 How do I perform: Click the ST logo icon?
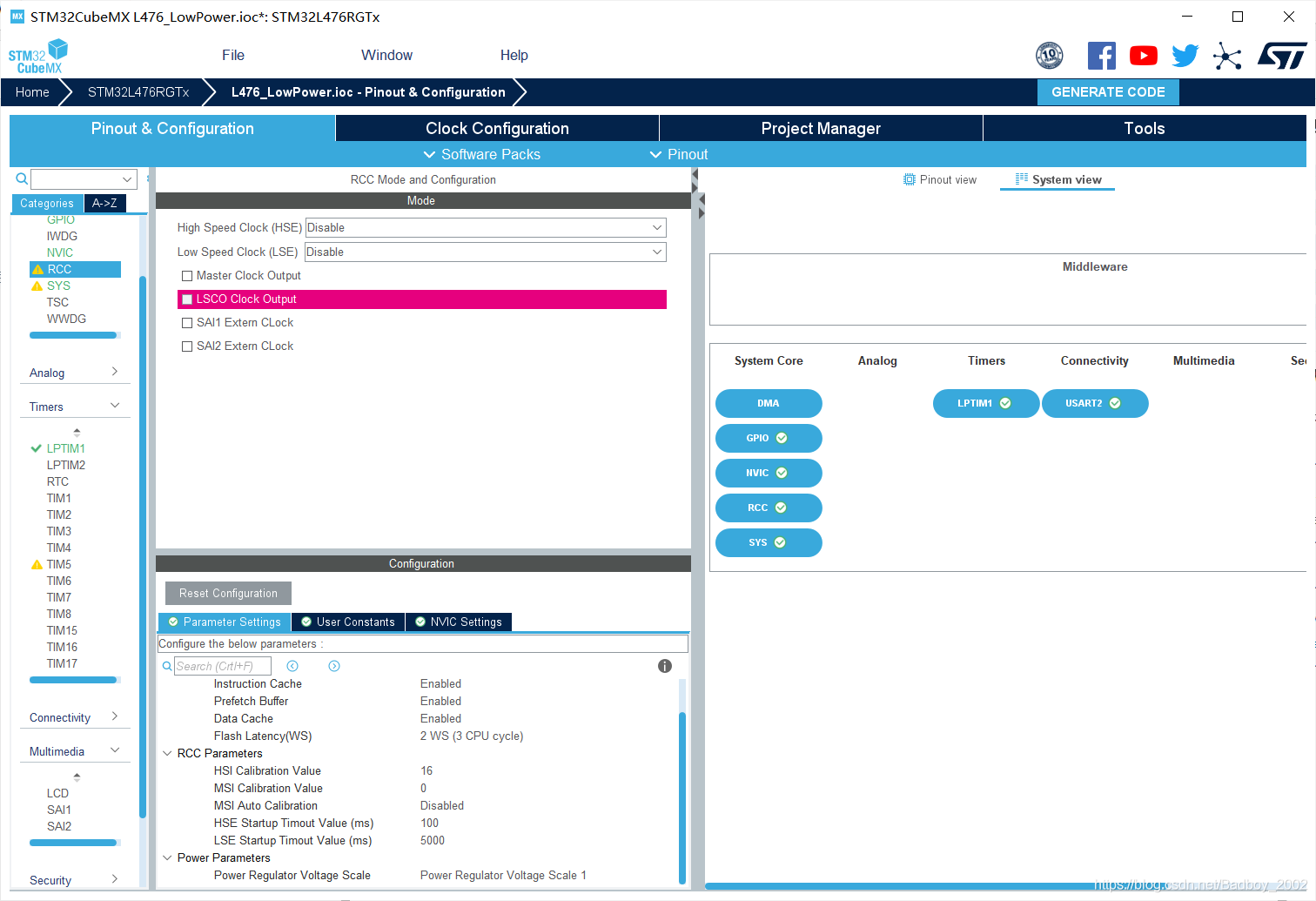click(x=1281, y=56)
